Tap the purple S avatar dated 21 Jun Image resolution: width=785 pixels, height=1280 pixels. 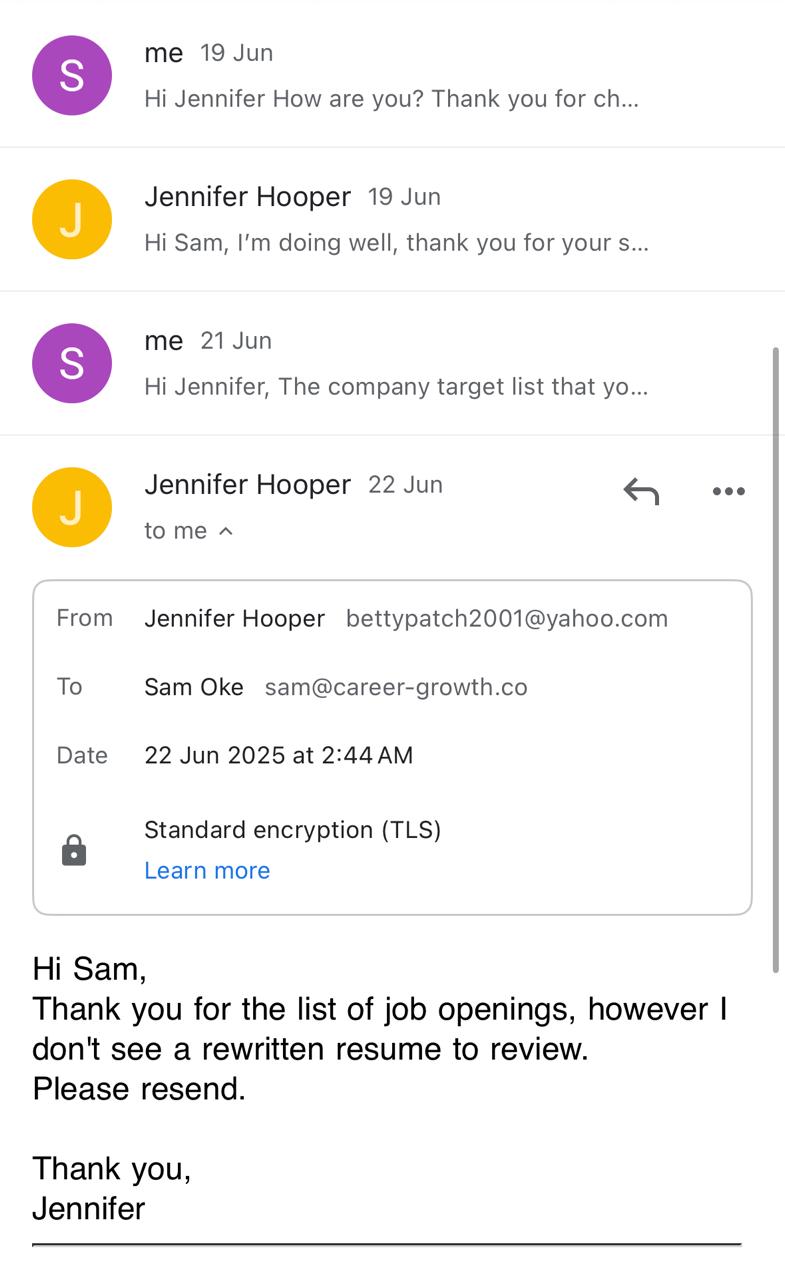coord(72,364)
